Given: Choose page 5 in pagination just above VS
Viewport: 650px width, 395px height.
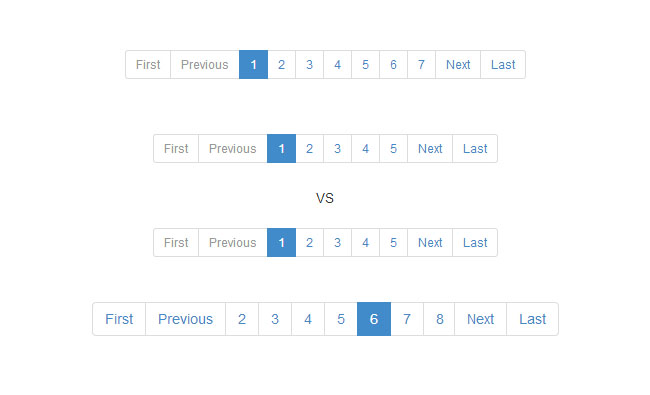Looking at the screenshot, I should click(393, 149).
